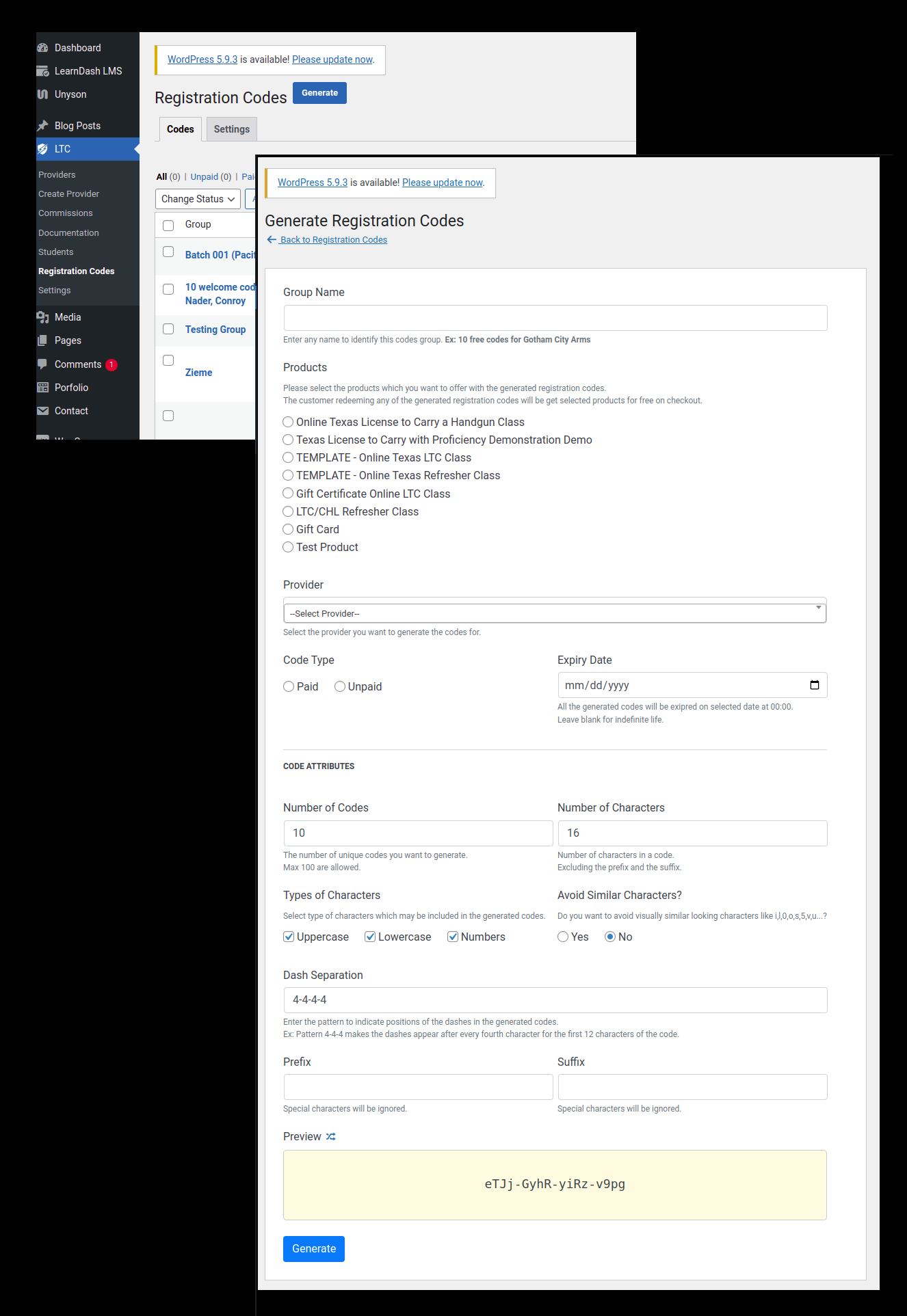Click the Contact envelope icon
The image size is (907, 1316).
pos(42,411)
